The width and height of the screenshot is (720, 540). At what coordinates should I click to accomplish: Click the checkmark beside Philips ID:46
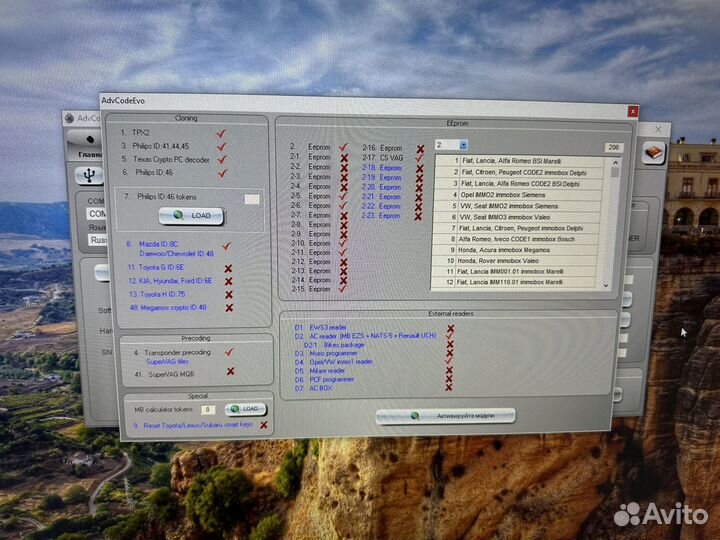(x=222, y=173)
